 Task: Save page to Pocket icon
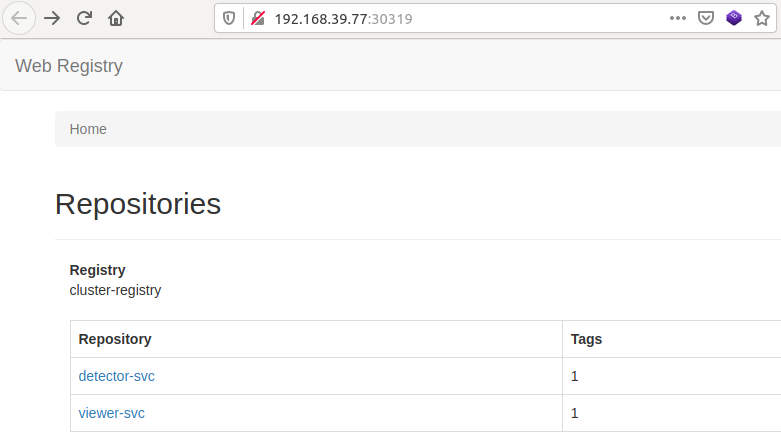point(706,18)
